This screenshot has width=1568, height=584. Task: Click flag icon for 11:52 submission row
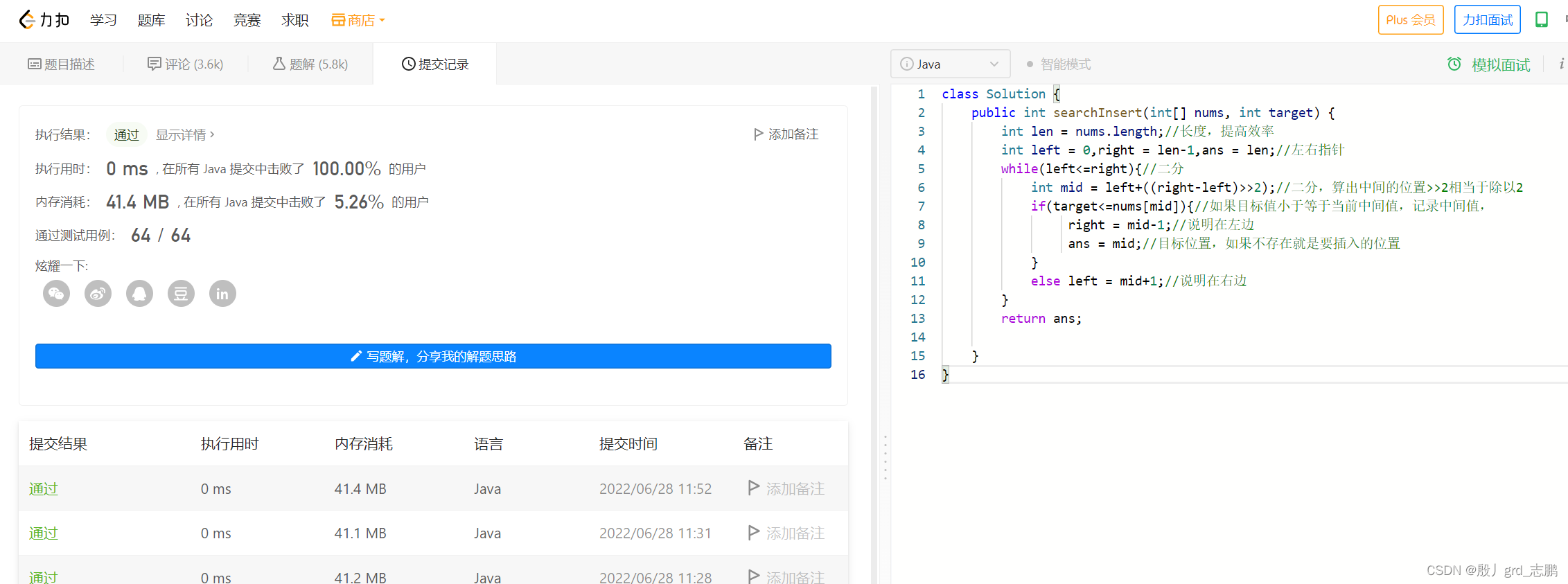click(754, 488)
